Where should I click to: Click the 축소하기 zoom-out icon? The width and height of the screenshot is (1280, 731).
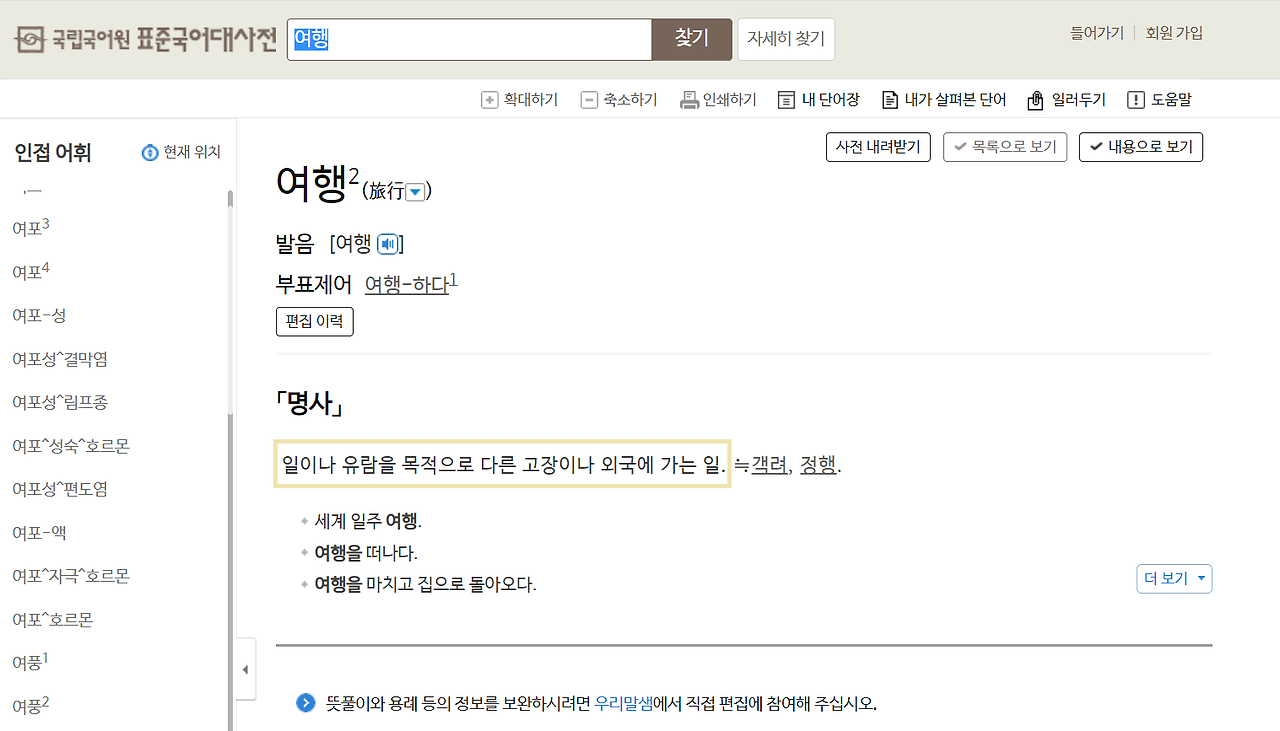point(589,99)
